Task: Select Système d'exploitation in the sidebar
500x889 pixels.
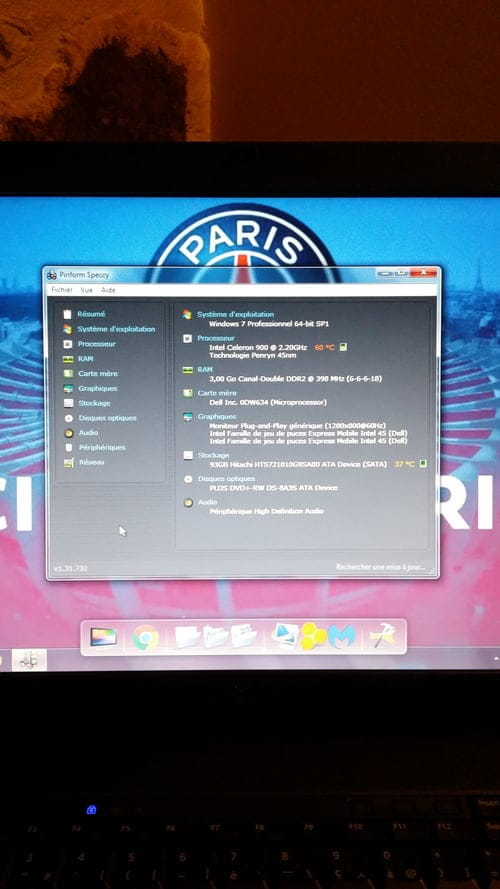Action: (116, 329)
